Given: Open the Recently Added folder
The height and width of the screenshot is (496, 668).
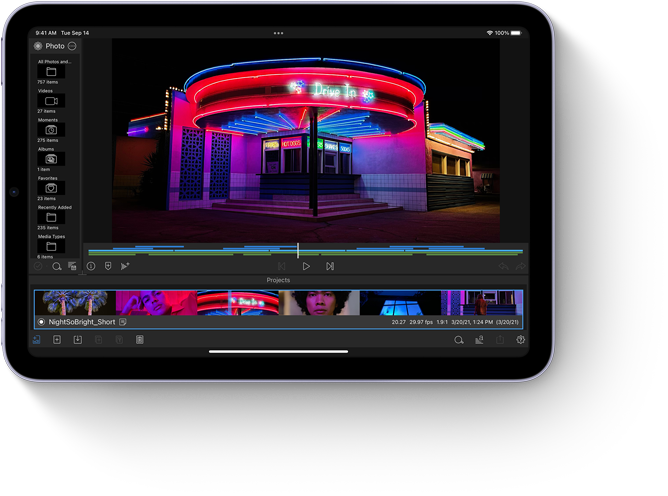Looking at the screenshot, I should pyautogui.click(x=51, y=217).
